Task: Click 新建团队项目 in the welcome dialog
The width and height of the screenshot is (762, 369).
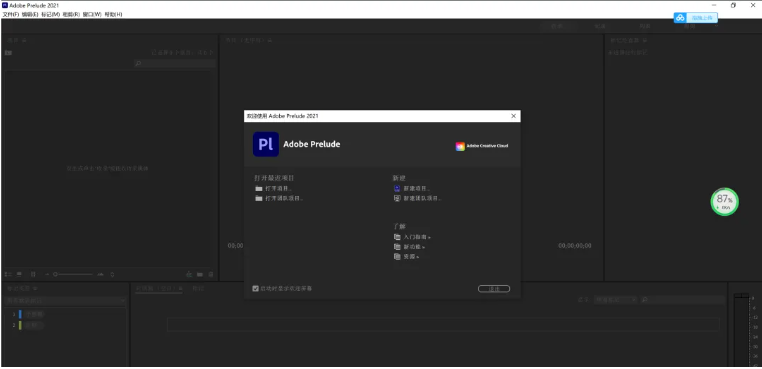Action: 417,198
